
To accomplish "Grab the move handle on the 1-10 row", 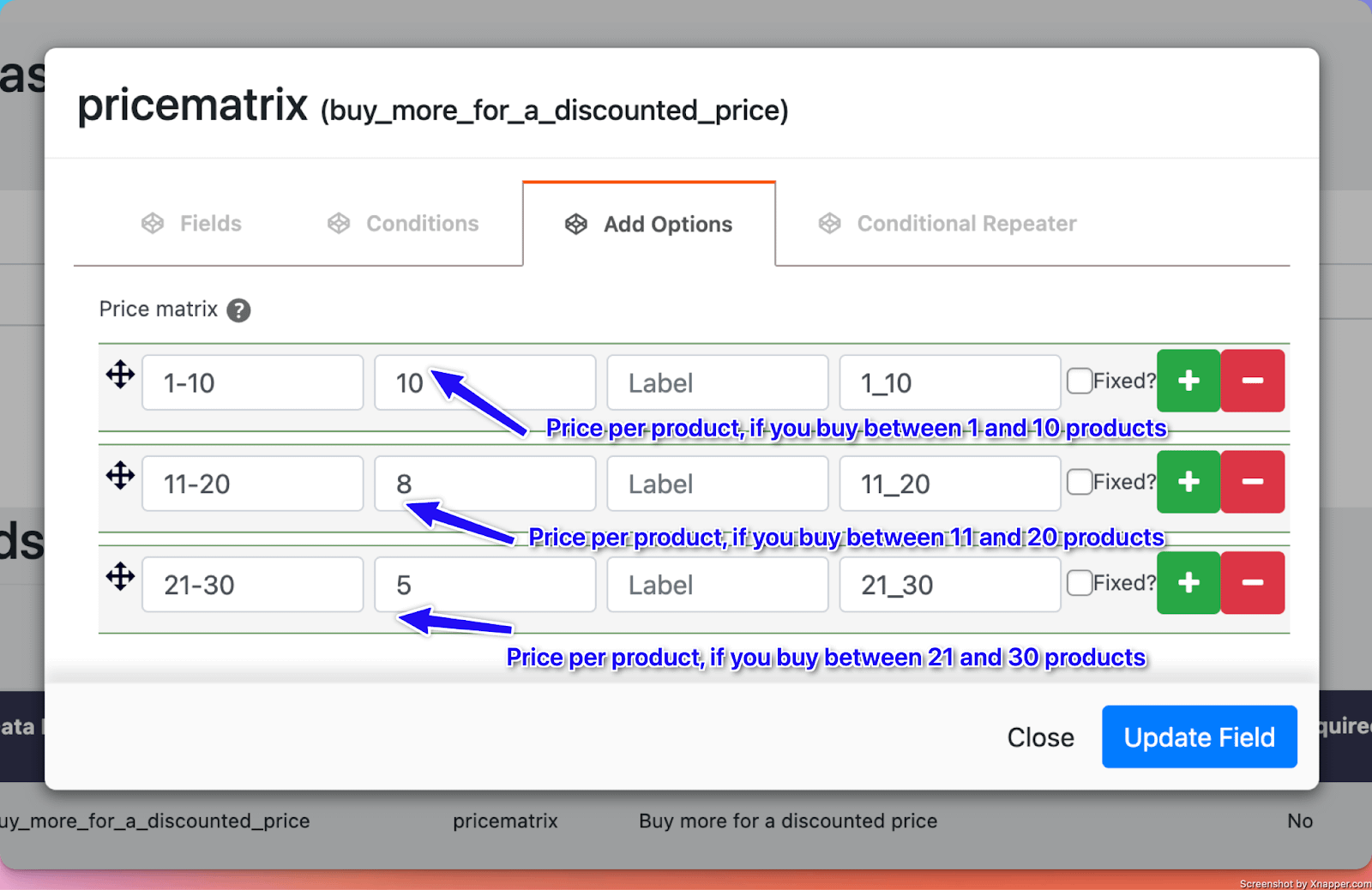I will point(120,375).
